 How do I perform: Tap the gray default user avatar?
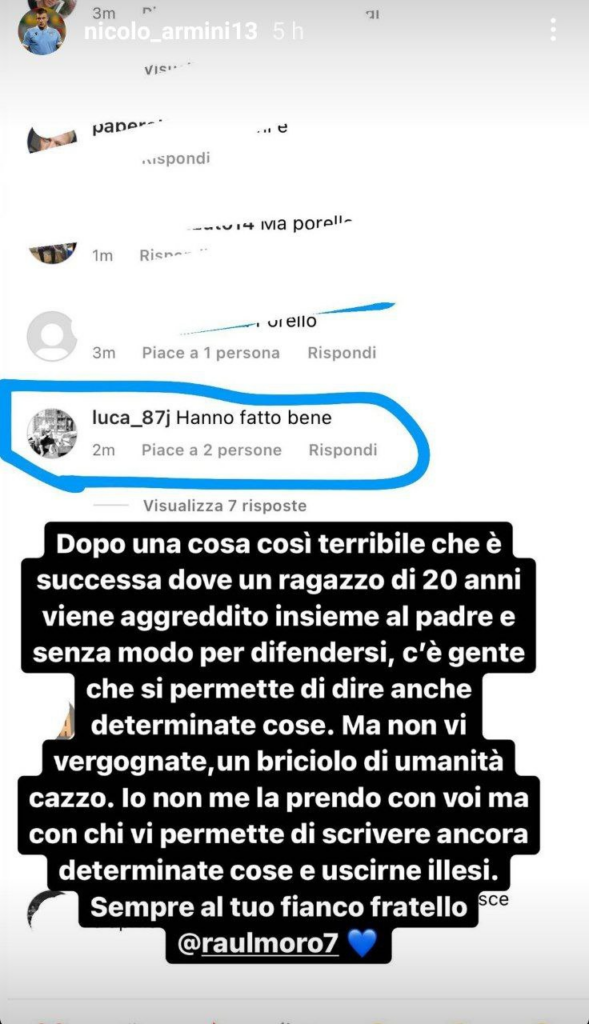pyautogui.click(x=52, y=336)
